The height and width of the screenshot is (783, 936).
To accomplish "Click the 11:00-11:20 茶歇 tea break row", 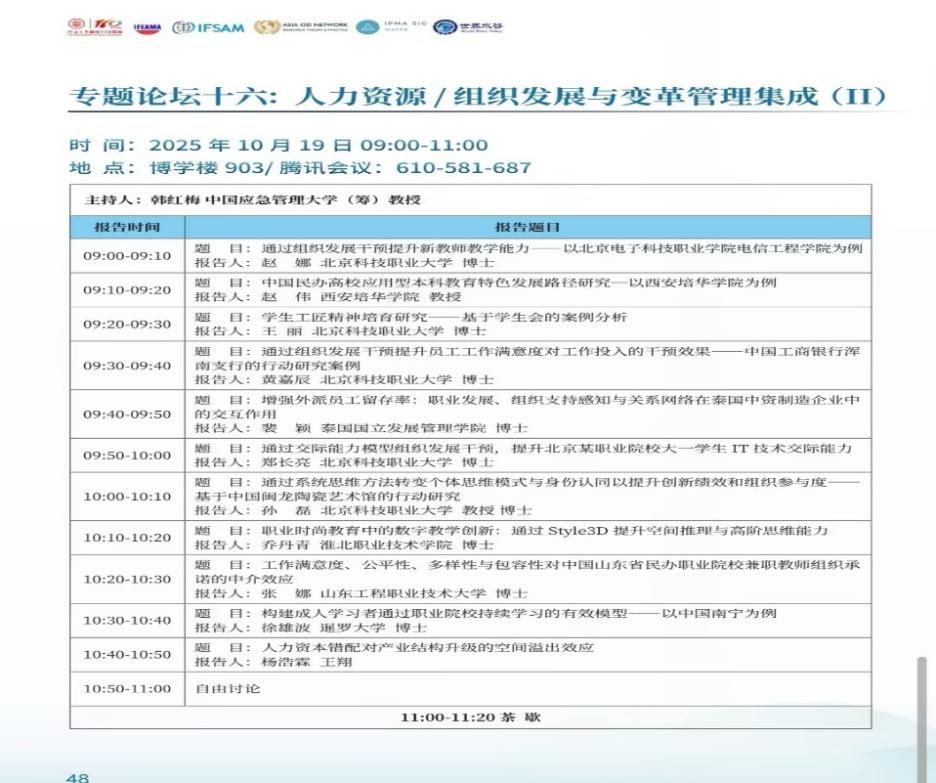I will (470, 717).
